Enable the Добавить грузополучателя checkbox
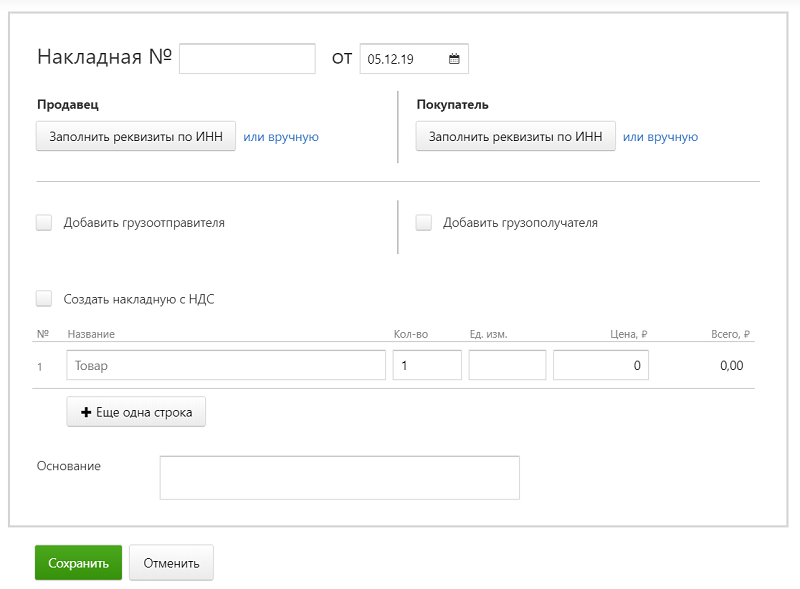800x589 pixels. (x=423, y=223)
